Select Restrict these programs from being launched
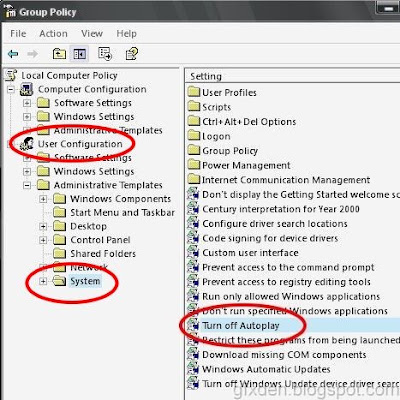 (301, 340)
